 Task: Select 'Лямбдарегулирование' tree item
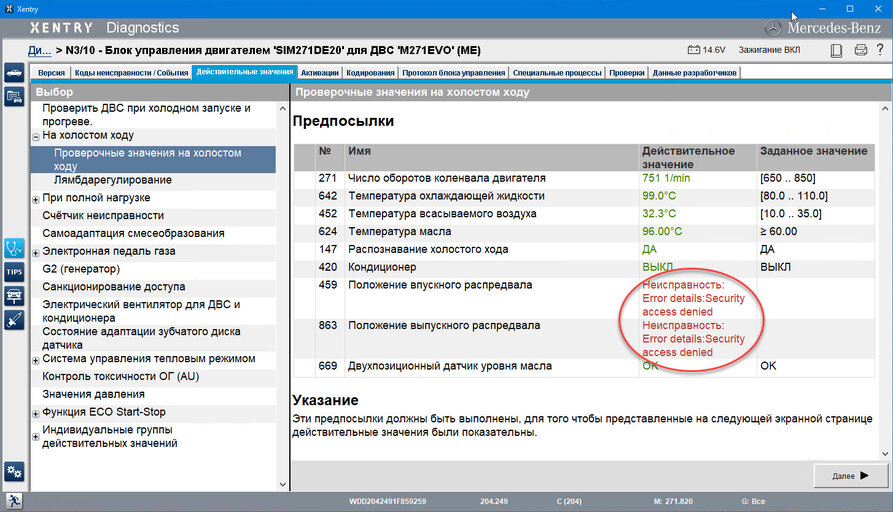(x=113, y=180)
